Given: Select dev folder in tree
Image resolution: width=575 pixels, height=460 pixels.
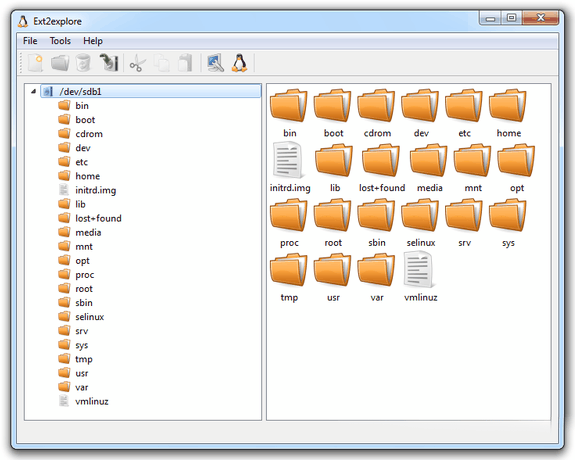Looking at the screenshot, I should coord(74,148).
